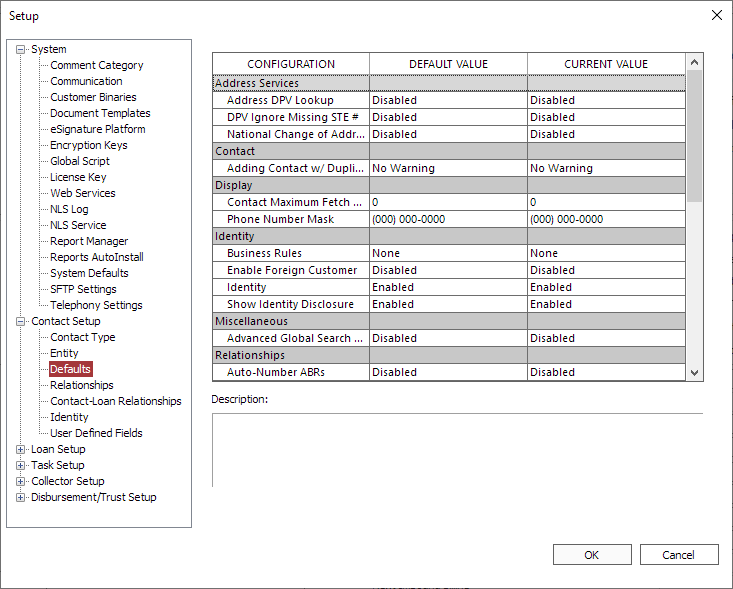
Task: Click the Relationships group header in grid
Action: (449, 355)
